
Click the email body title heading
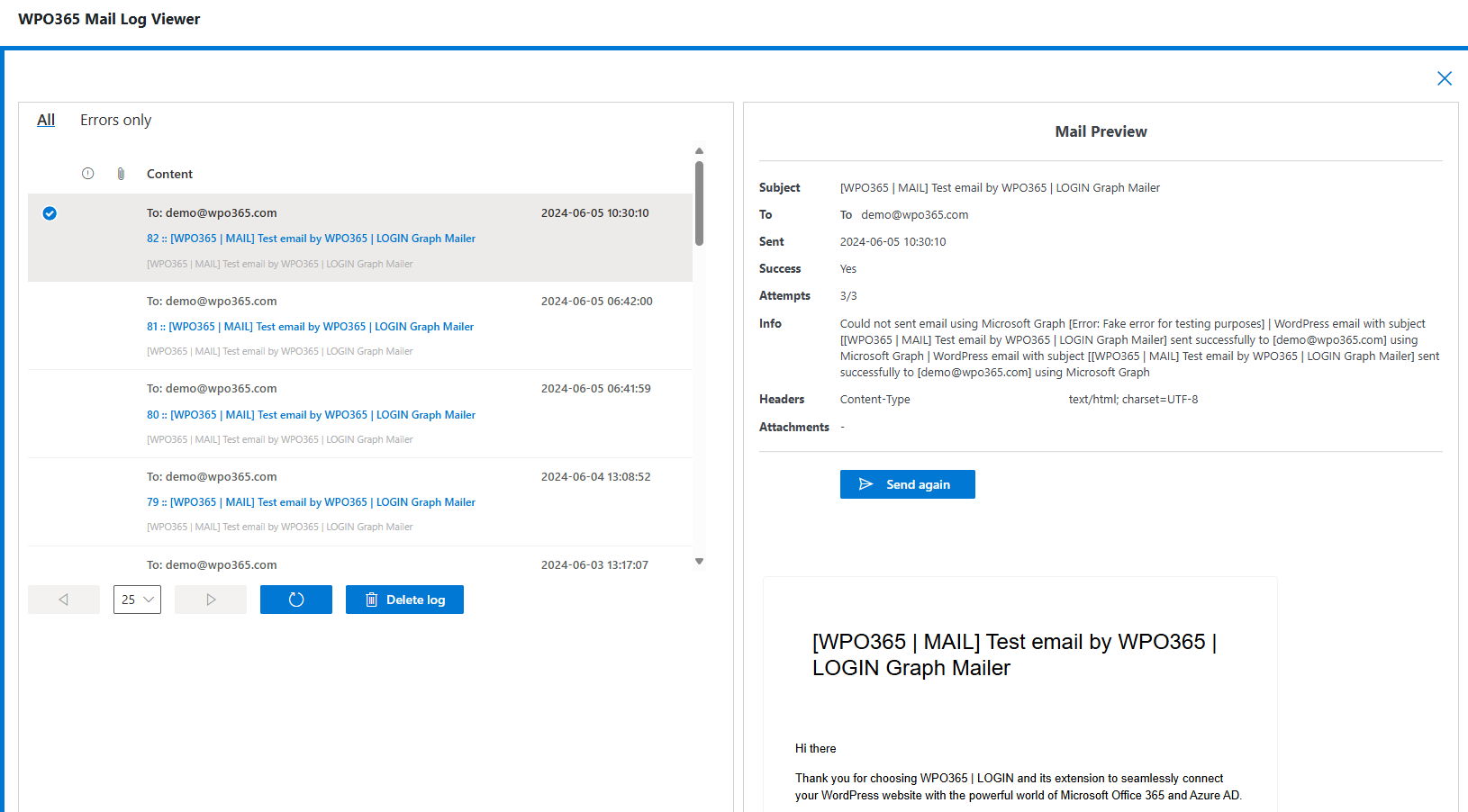1014,654
